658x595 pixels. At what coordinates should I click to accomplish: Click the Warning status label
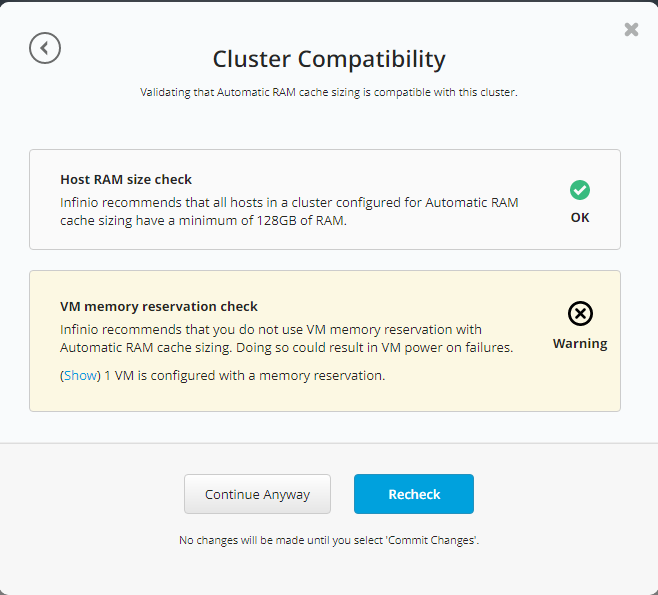point(580,344)
